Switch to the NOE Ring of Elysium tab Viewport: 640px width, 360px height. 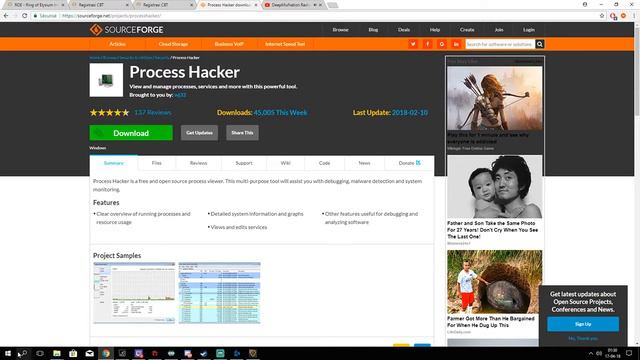[x=36, y=5]
